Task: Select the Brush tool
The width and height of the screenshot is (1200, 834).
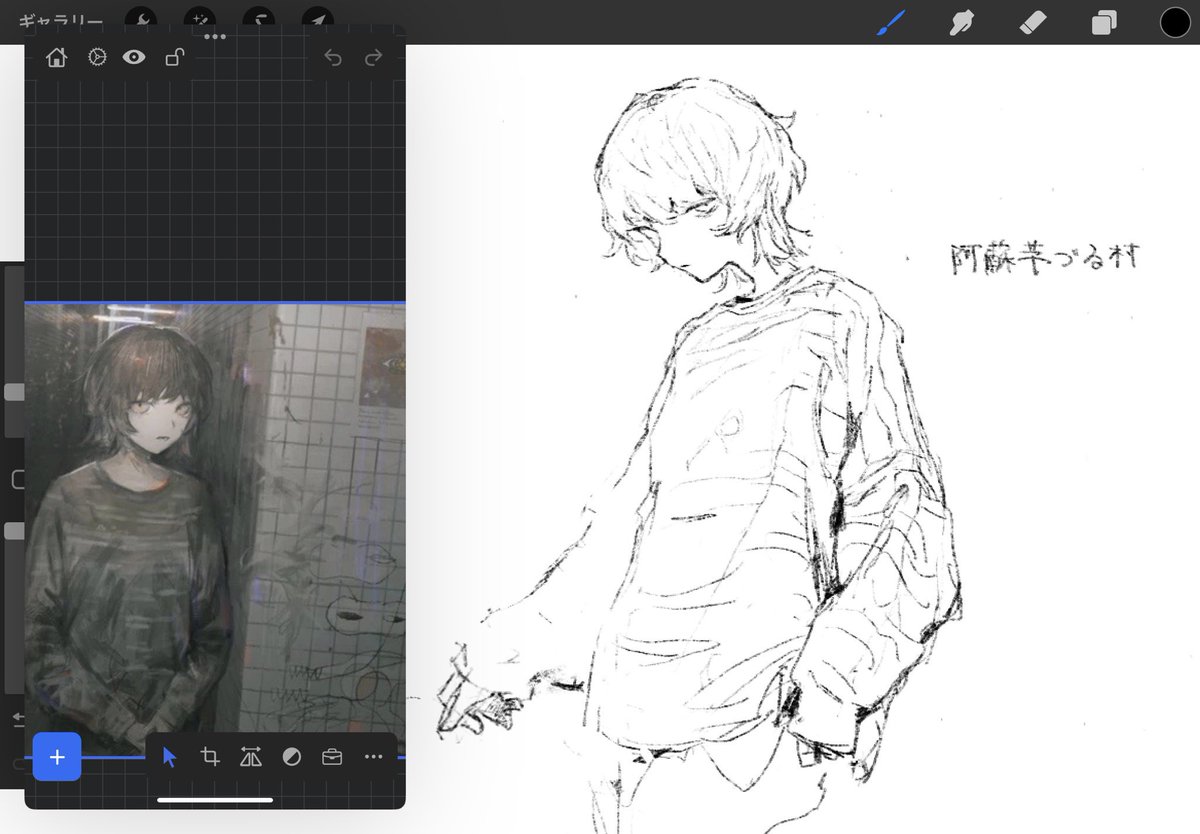Action: point(890,20)
